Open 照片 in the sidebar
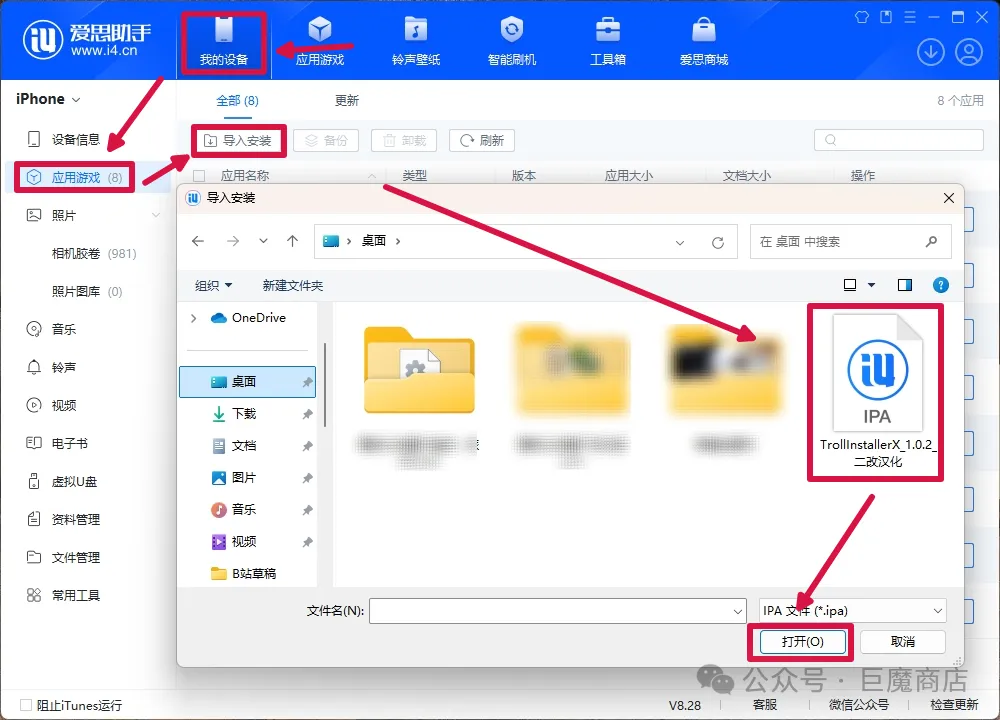The width and height of the screenshot is (1000, 720). [64, 216]
